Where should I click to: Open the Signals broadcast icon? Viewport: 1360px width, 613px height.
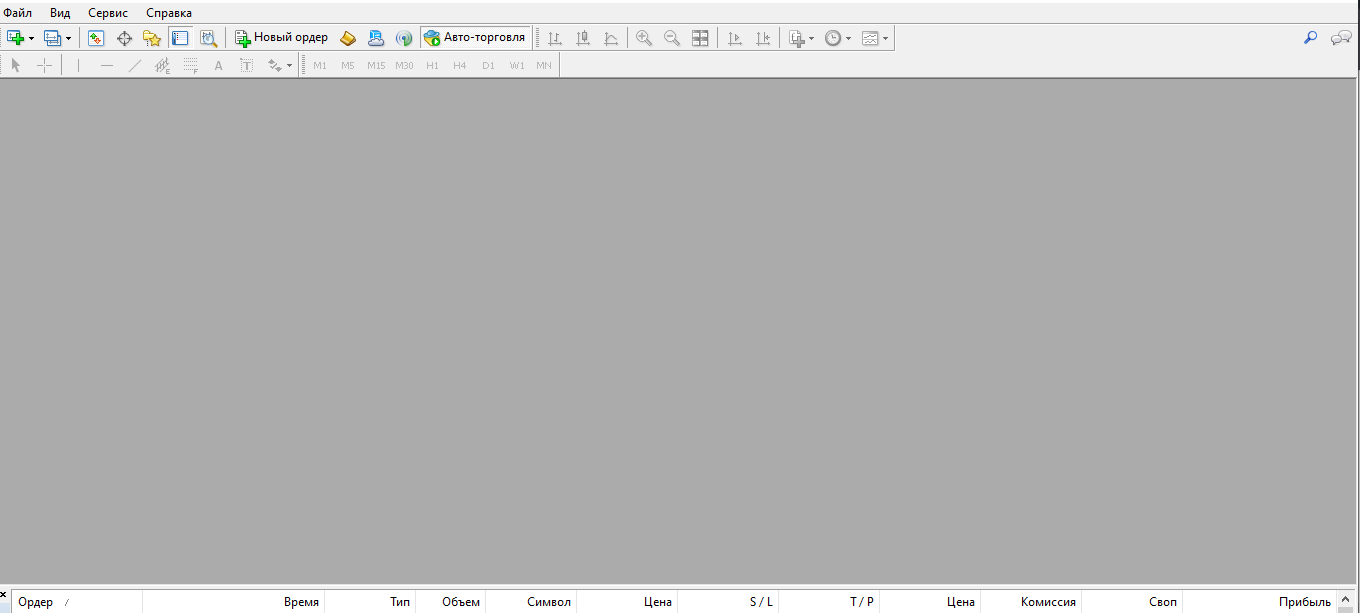pos(404,38)
